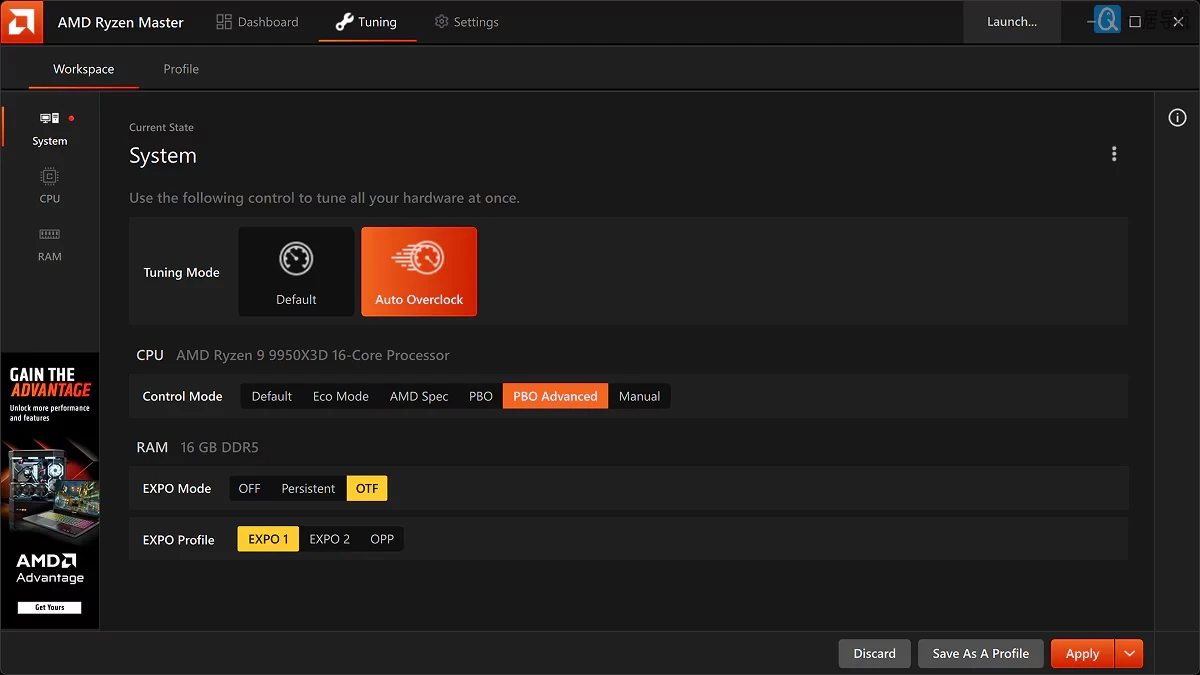This screenshot has height=675, width=1200.
Task: Open the RAM section in sidebar
Action: pyautogui.click(x=49, y=244)
